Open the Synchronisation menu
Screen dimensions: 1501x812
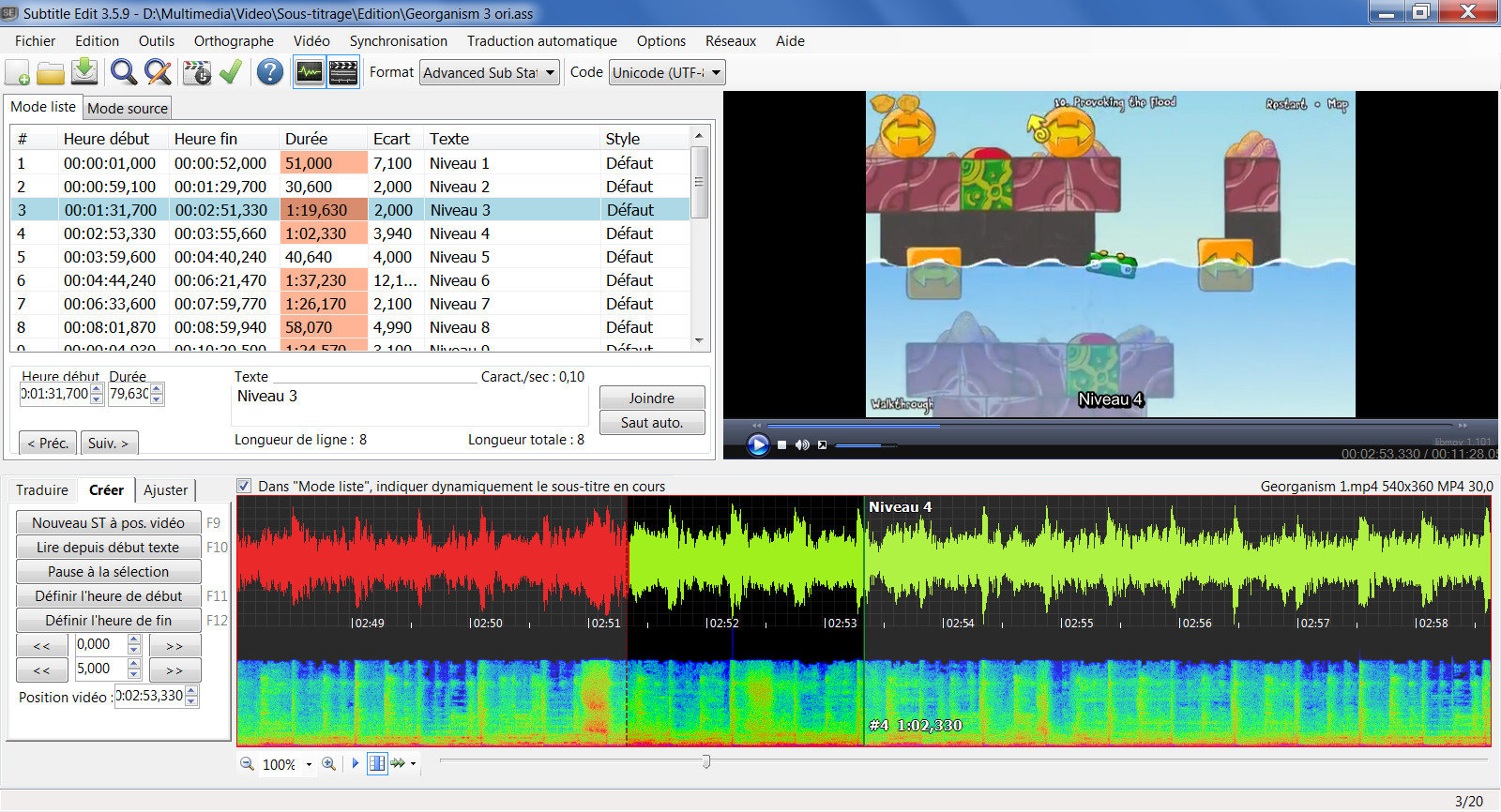(x=398, y=41)
